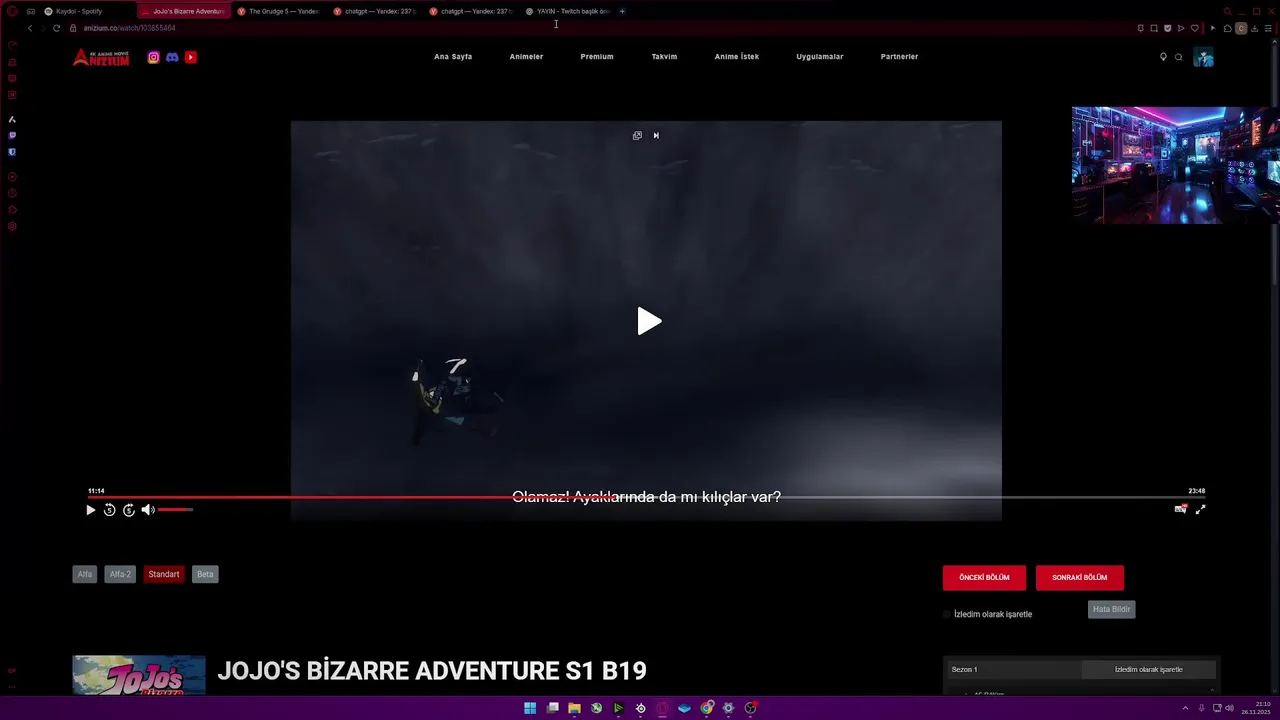This screenshot has height=720, width=1280.
Task: Click the neon room floating video thumbnail
Action: pyautogui.click(x=1176, y=165)
